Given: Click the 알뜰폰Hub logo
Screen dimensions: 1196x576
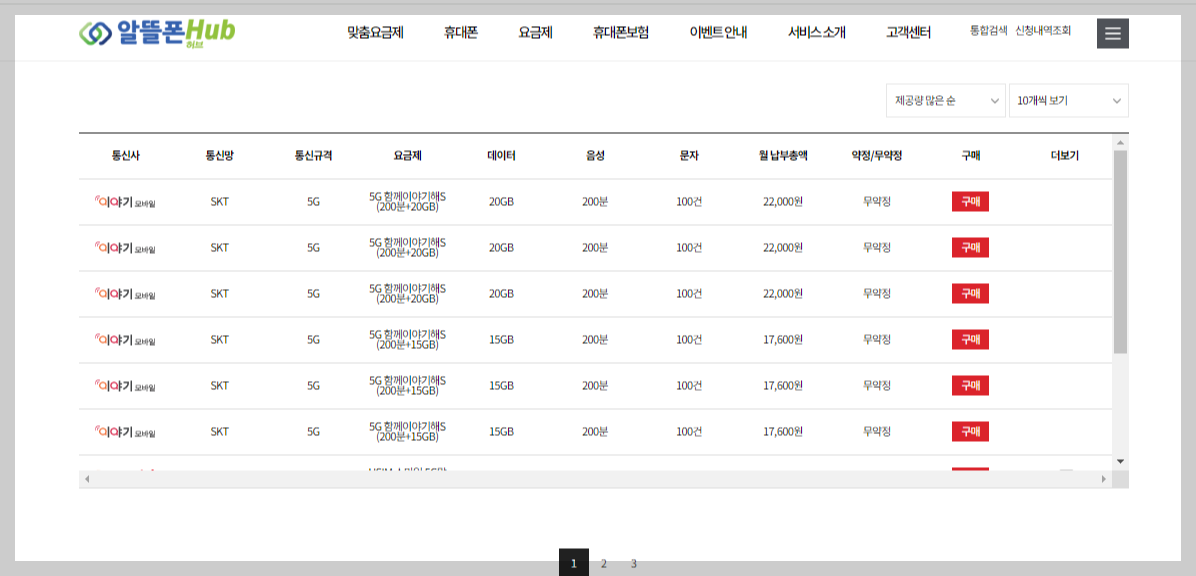Looking at the screenshot, I should 157,32.
